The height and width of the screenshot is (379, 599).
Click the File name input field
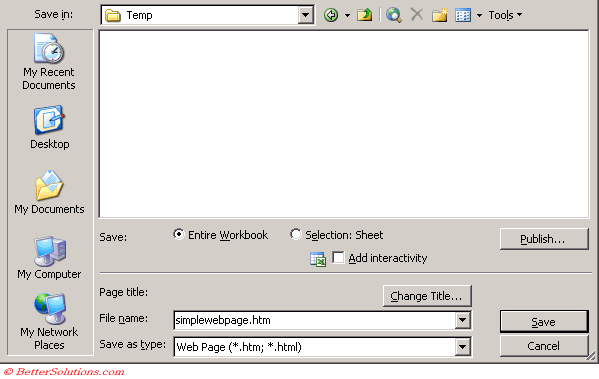[x=315, y=320]
